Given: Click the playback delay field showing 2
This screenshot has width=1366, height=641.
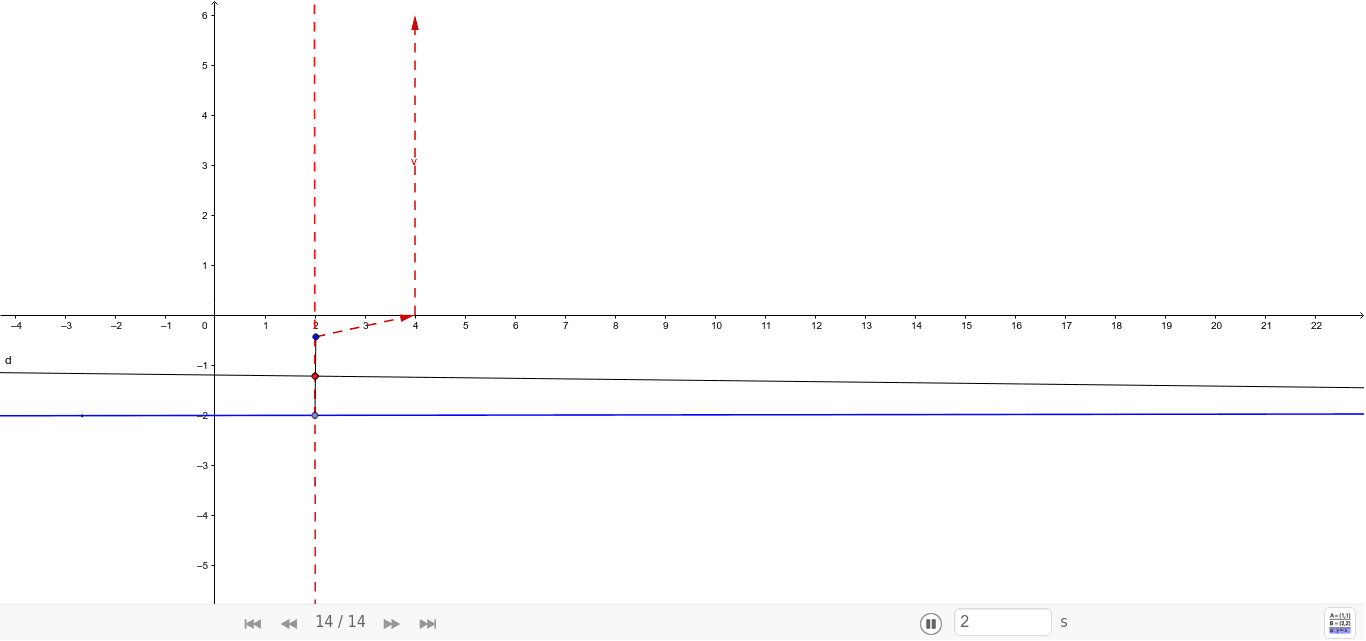Looking at the screenshot, I should (1003, 622).
